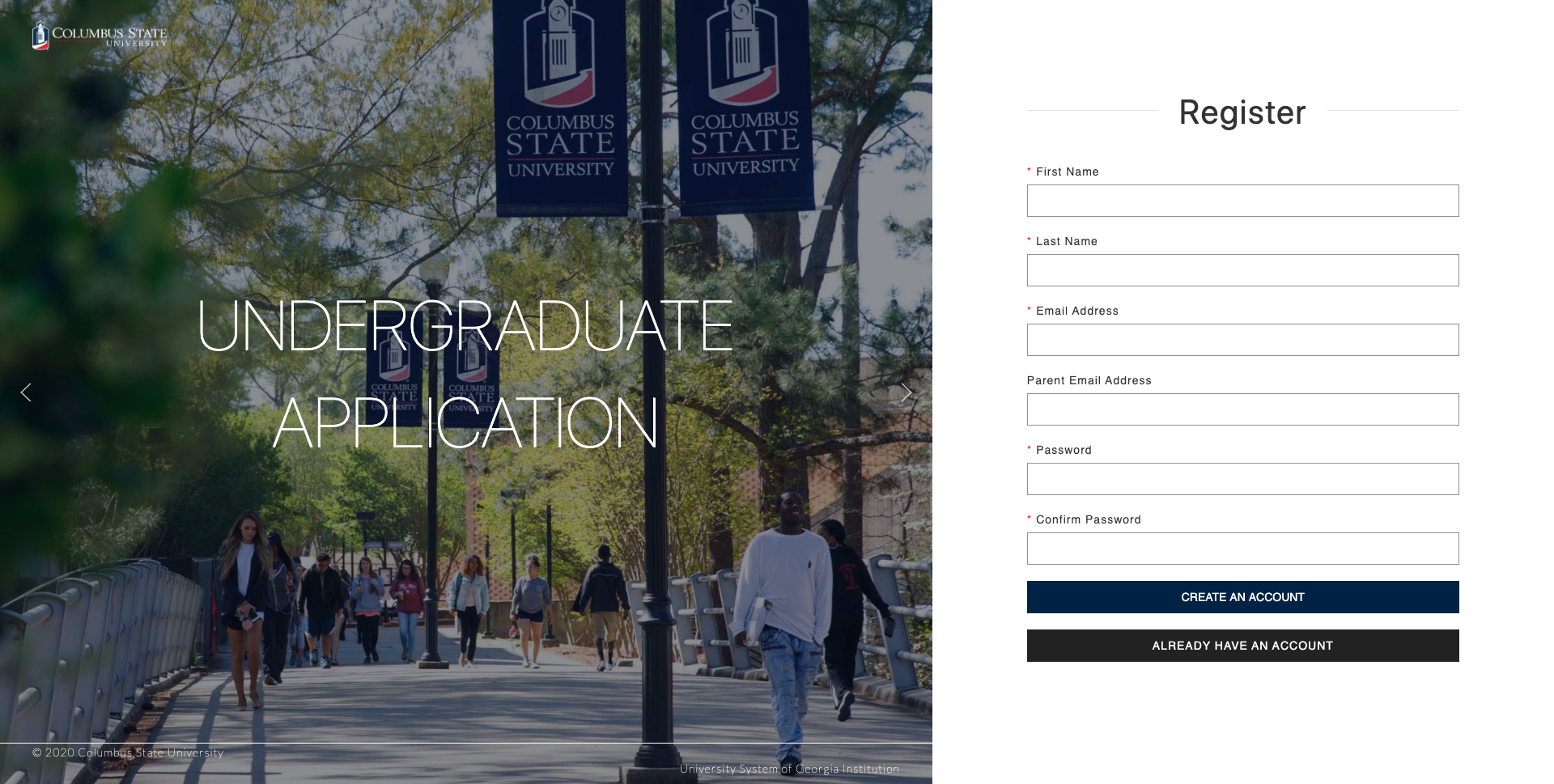The width and height of the screenshot is (1554, 784).
Task: Click University System of Georgia Institution text
Action: (x=789, y=769)
